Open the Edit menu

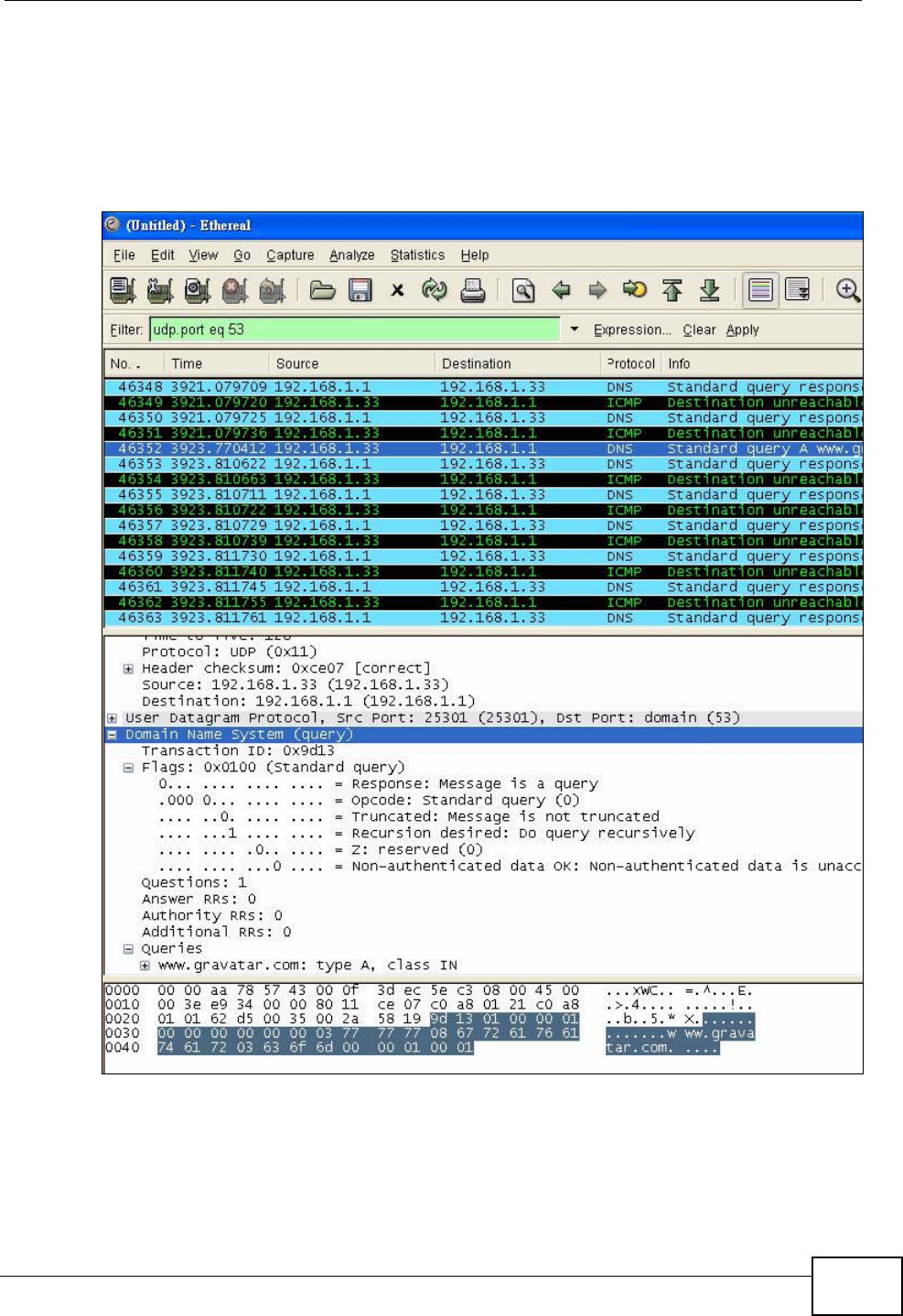tap(163, 255)
